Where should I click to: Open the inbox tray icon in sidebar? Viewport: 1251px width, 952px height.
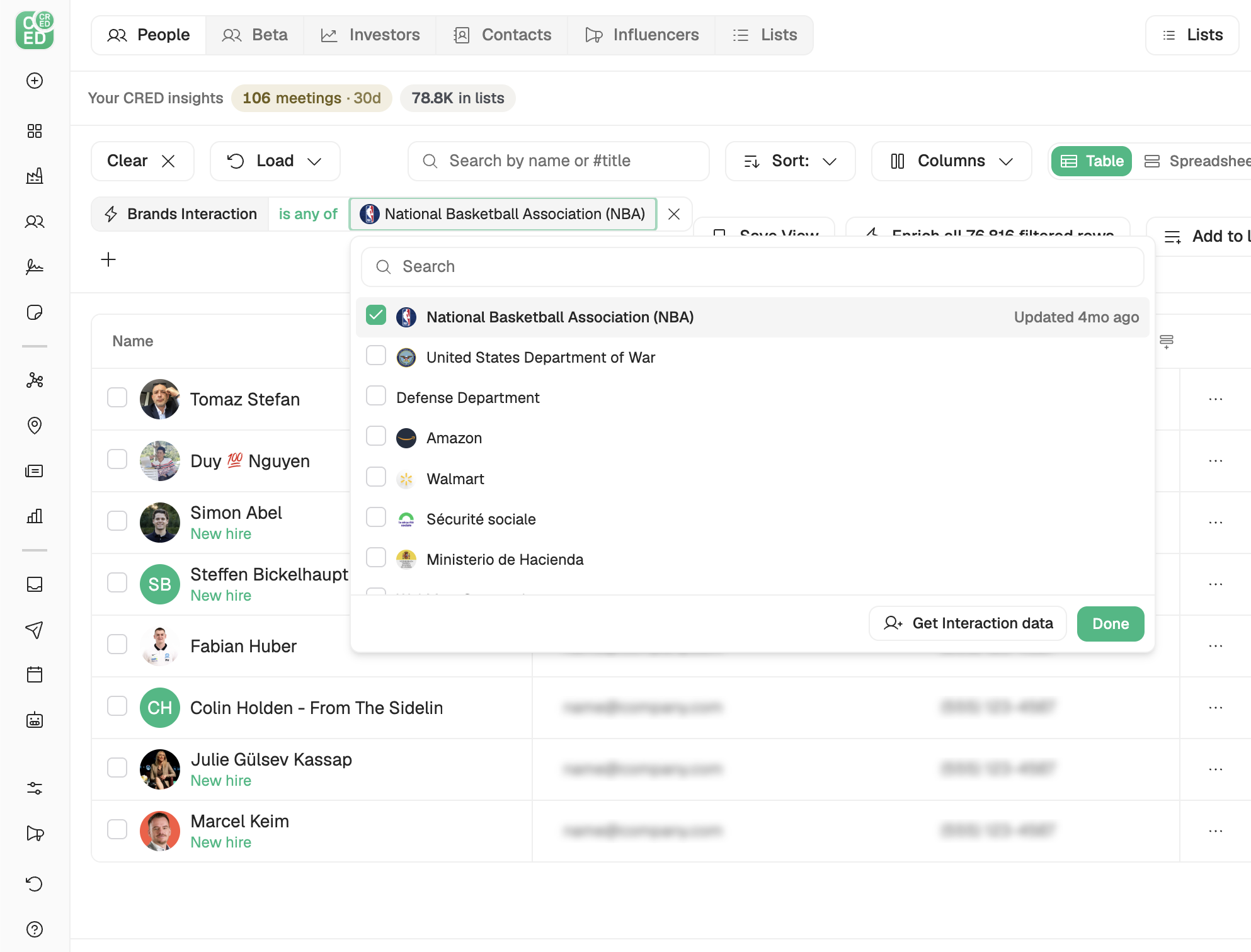[x=35, y=584]
